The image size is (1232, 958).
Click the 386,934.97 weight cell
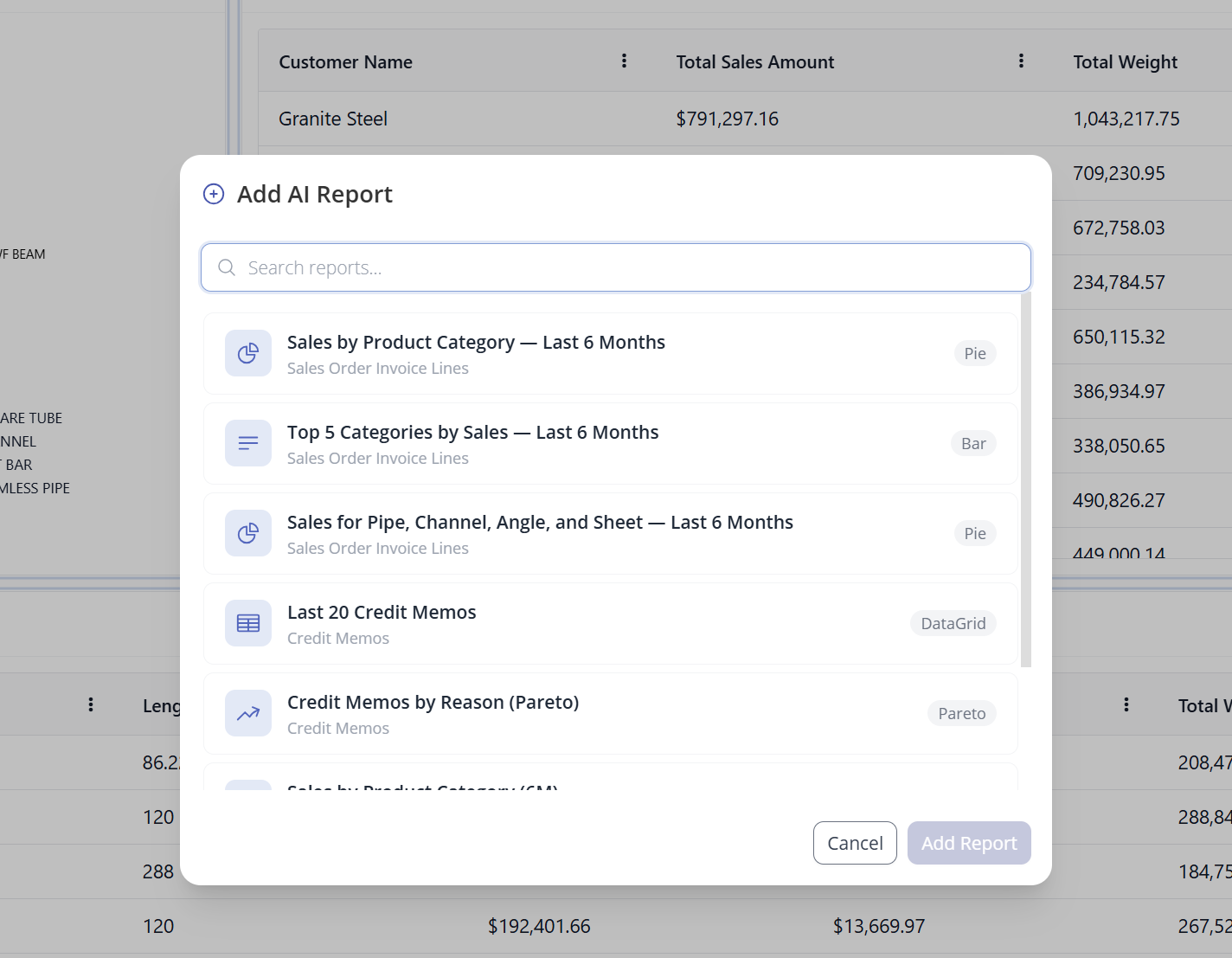pos(1119,391)
